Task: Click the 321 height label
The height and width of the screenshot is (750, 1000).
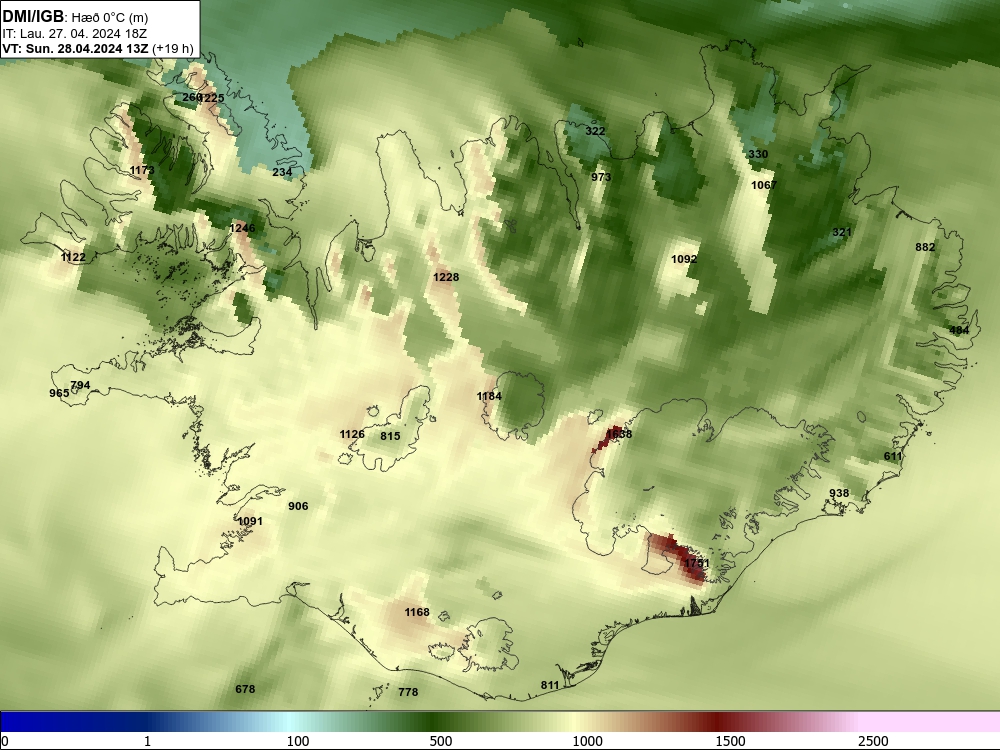Action: (842, 233)
